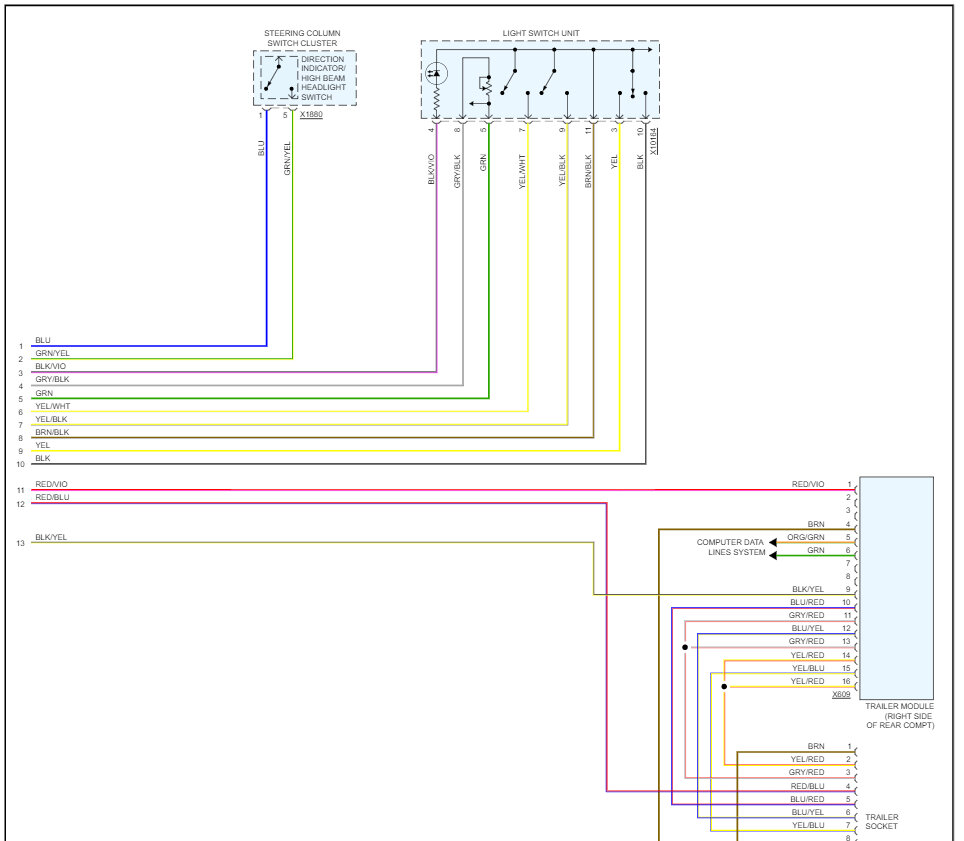Click the X609 connector reference
This screenshot has width=964, height=841.
tap(841, 695)
